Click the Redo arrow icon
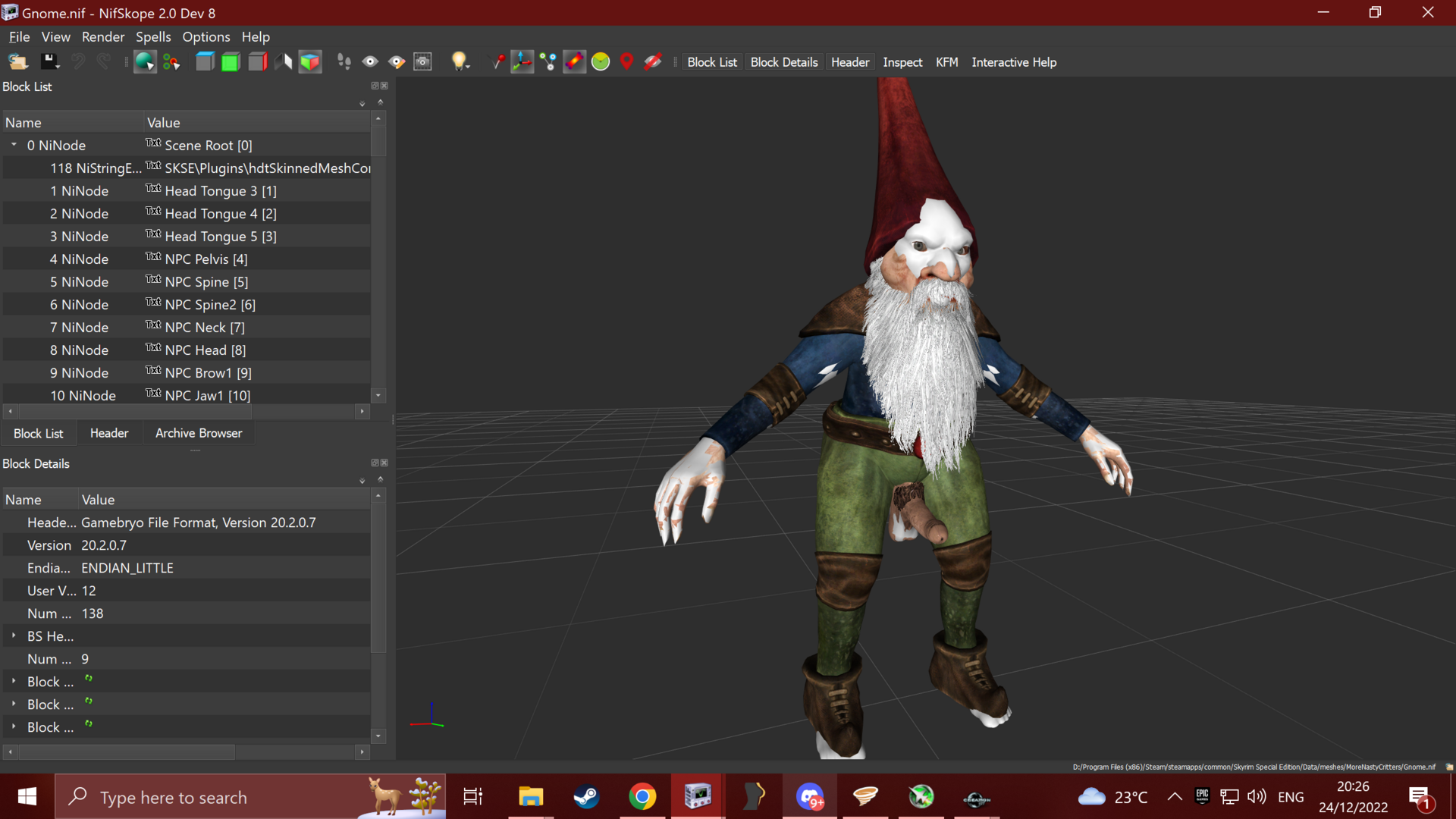 (103, 62)
